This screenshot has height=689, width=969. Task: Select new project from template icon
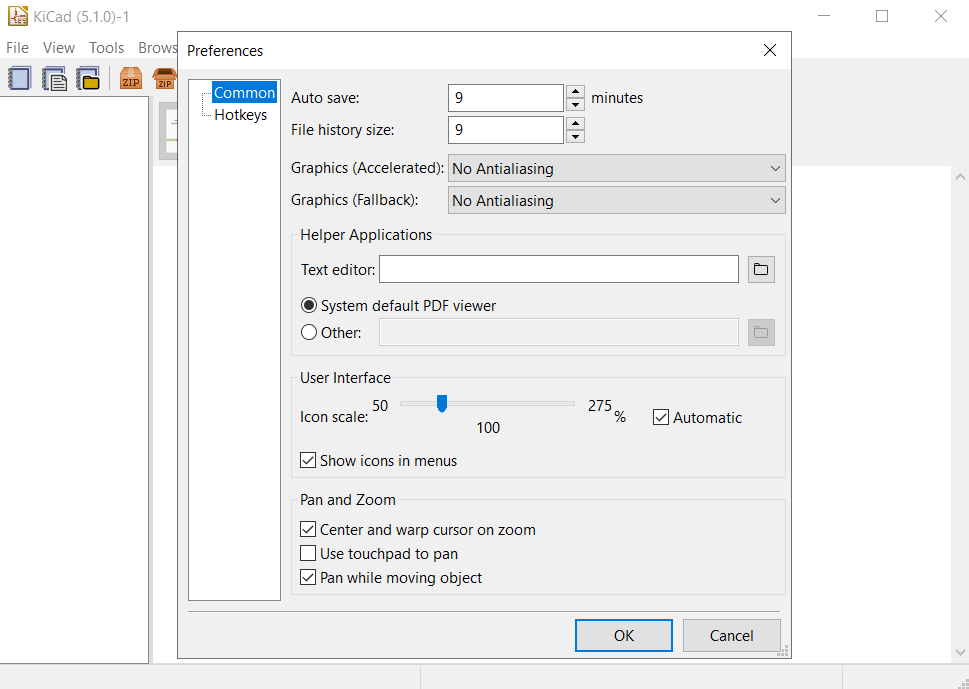pos(53,78)
